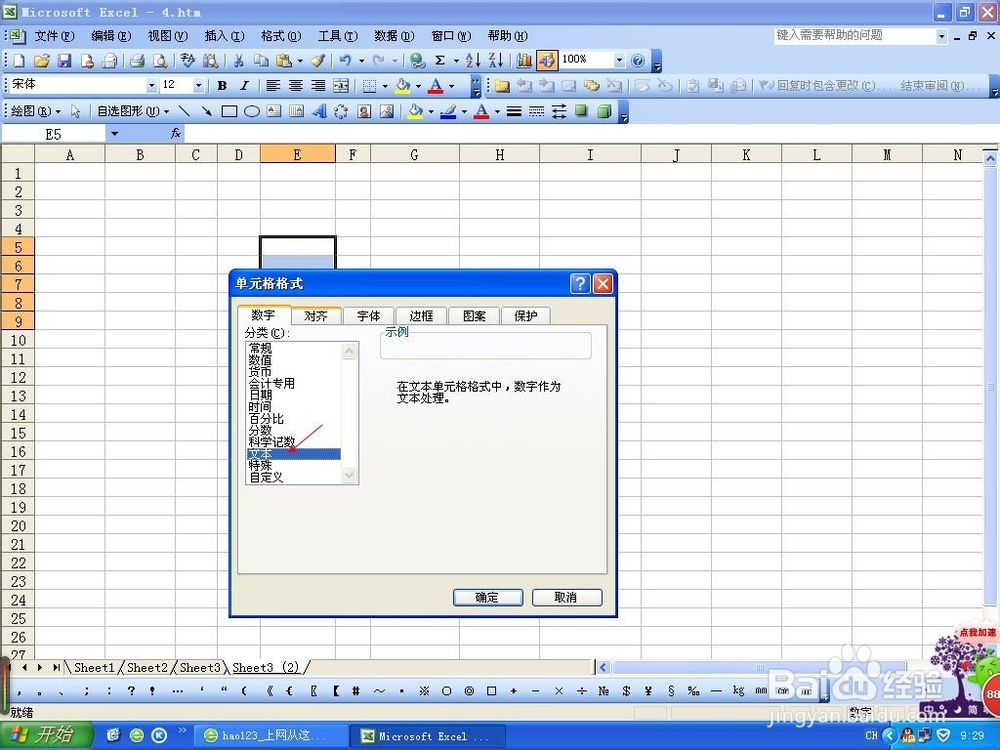Screen dimensions: 1000x750
Task: Click the 确定 OK button
Action: pyautogui.click(x=488, y=598)
